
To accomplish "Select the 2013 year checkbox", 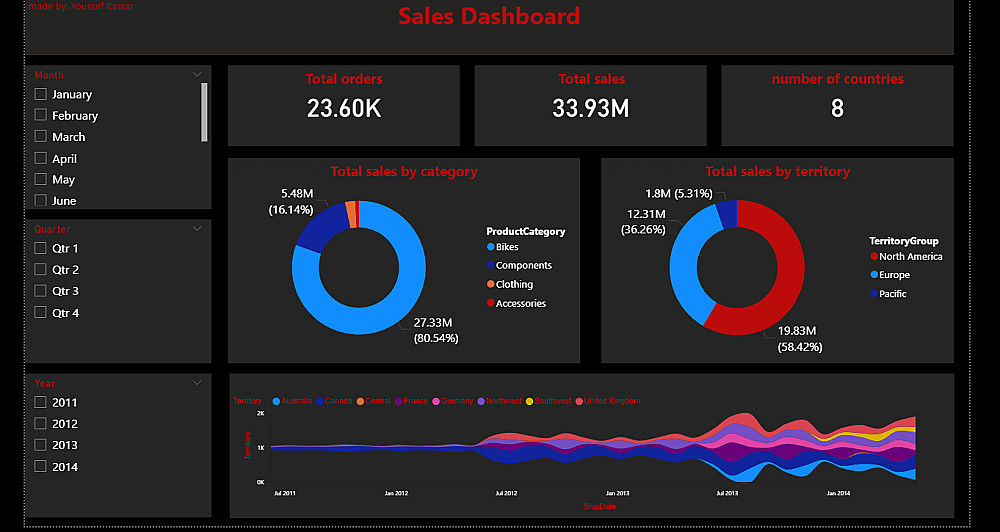I will click(x=40, y=445).
